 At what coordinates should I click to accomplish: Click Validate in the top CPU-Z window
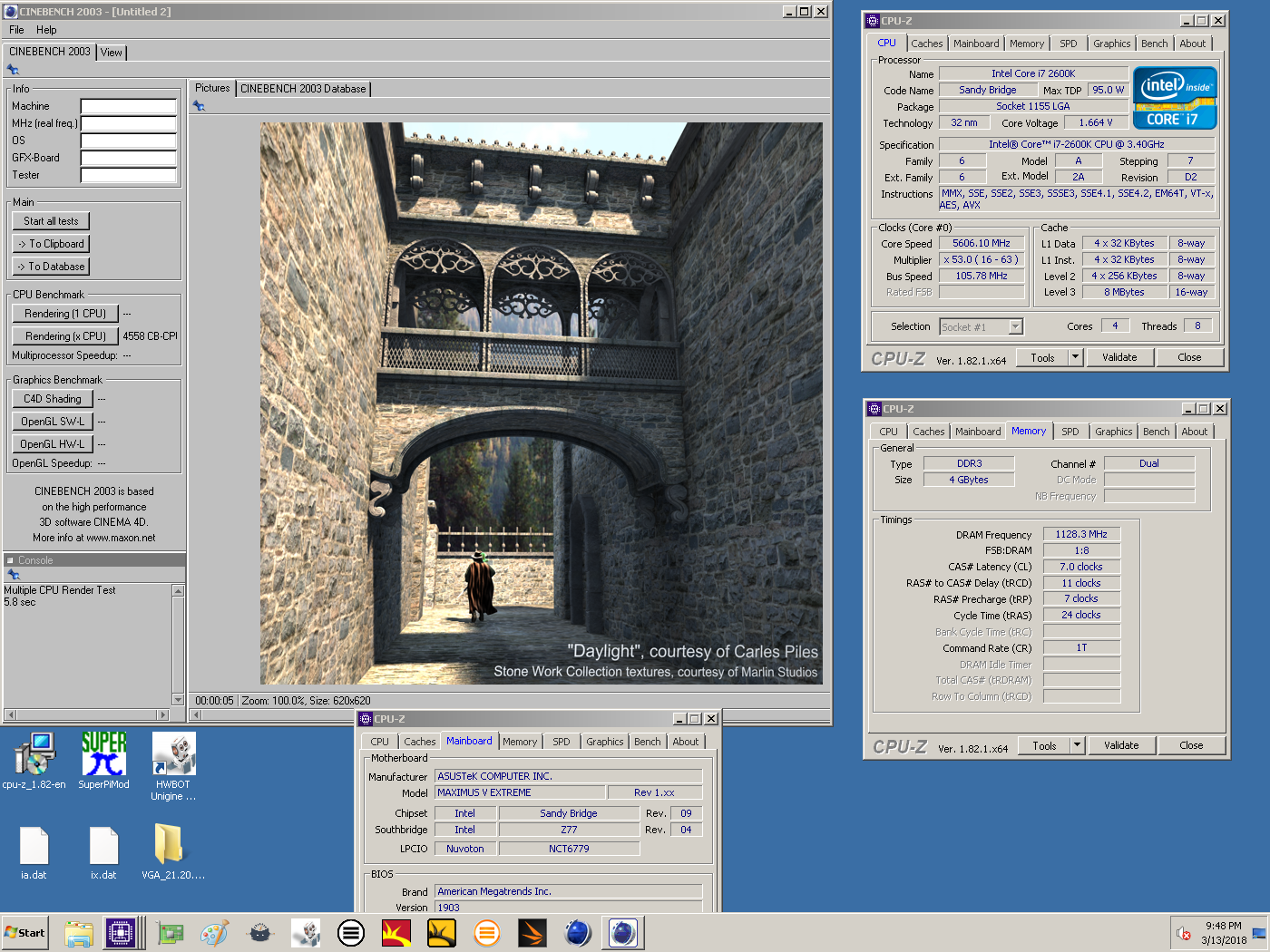coord(1119,357)
